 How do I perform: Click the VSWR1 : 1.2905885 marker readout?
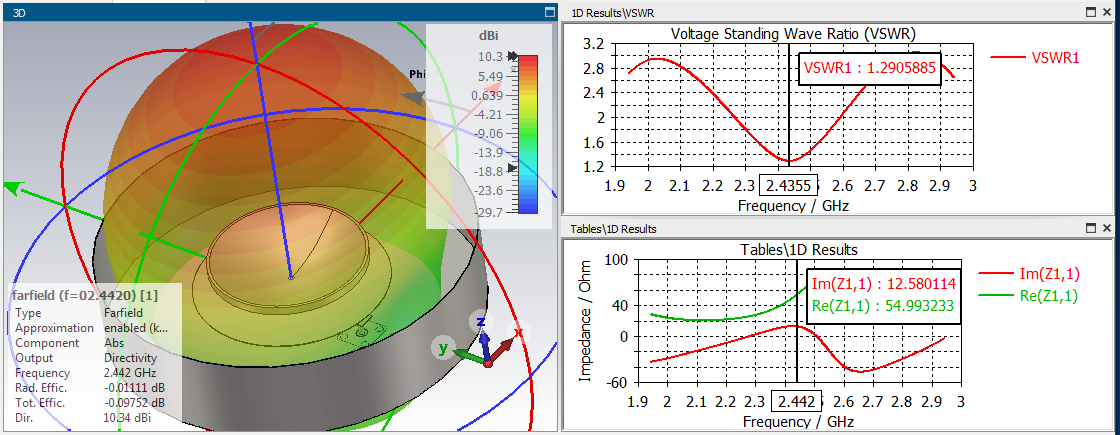click(869, 69)
